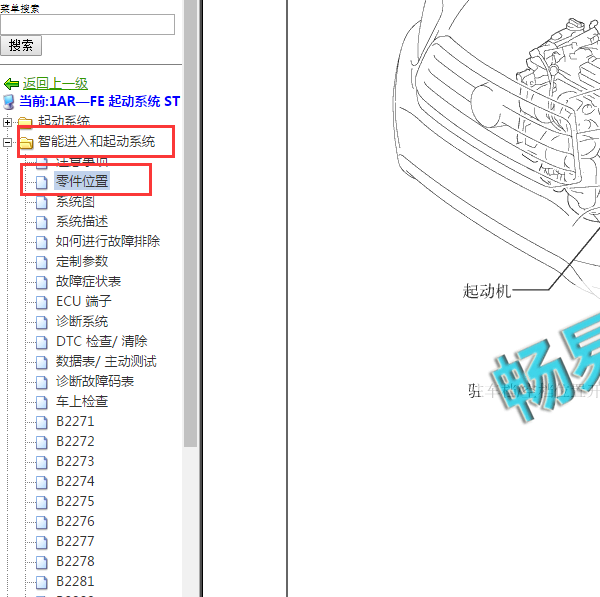This screenshot has height=597, width=600.
Task: Open the 数据表/ 主动测试 page
Action: point(106,361)
